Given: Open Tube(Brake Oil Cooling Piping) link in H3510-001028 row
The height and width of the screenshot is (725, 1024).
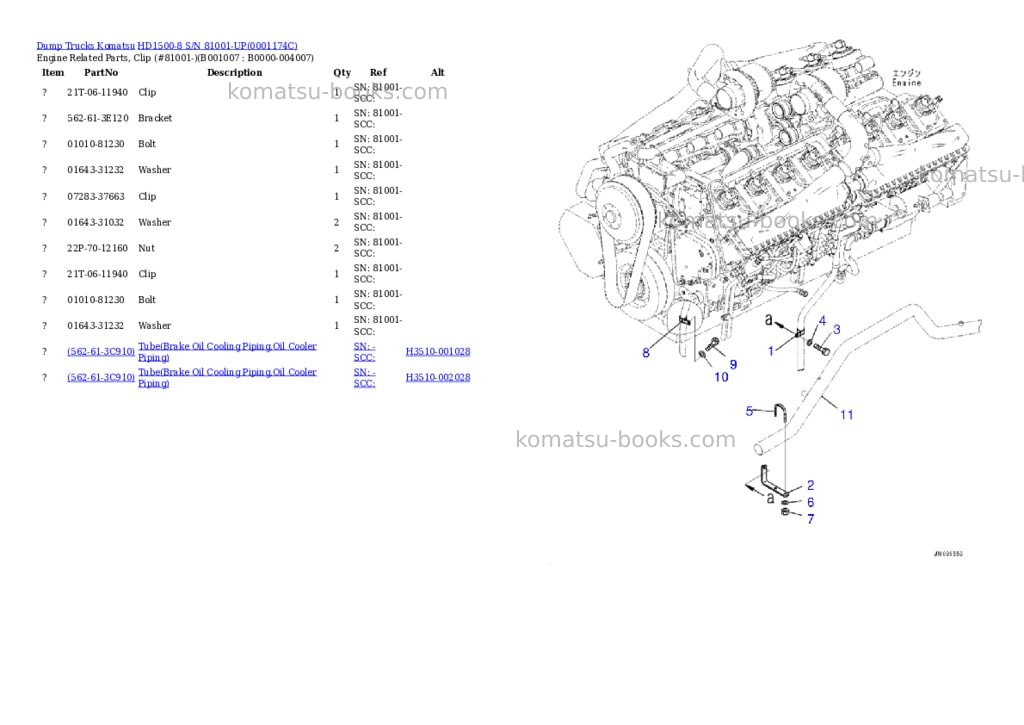Looking at the screenshot, I should [x=227, y=351].
